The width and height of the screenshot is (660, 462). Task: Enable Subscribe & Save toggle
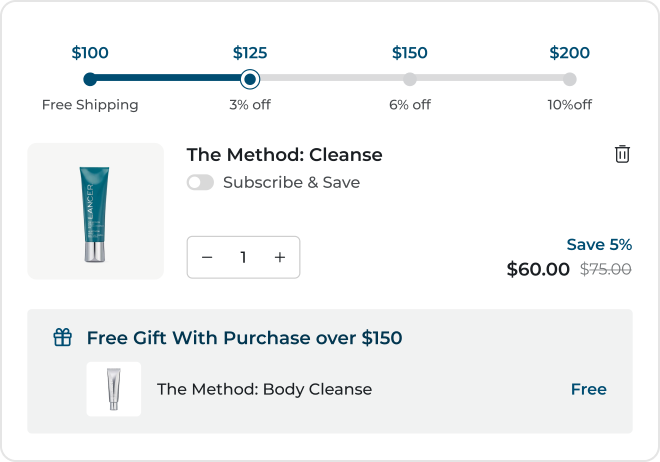click(x=200, y=183)
